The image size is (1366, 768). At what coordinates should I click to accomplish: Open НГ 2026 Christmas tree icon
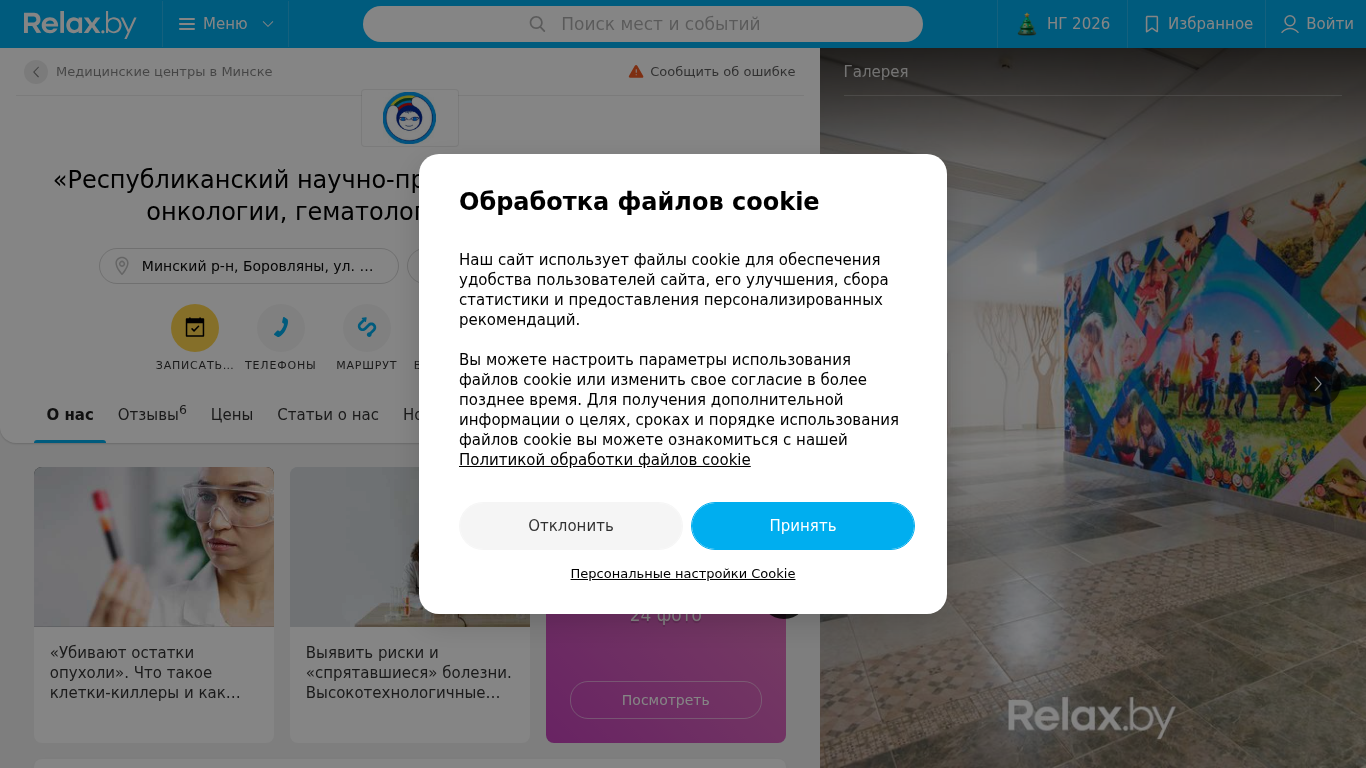tap(1026, 24)
